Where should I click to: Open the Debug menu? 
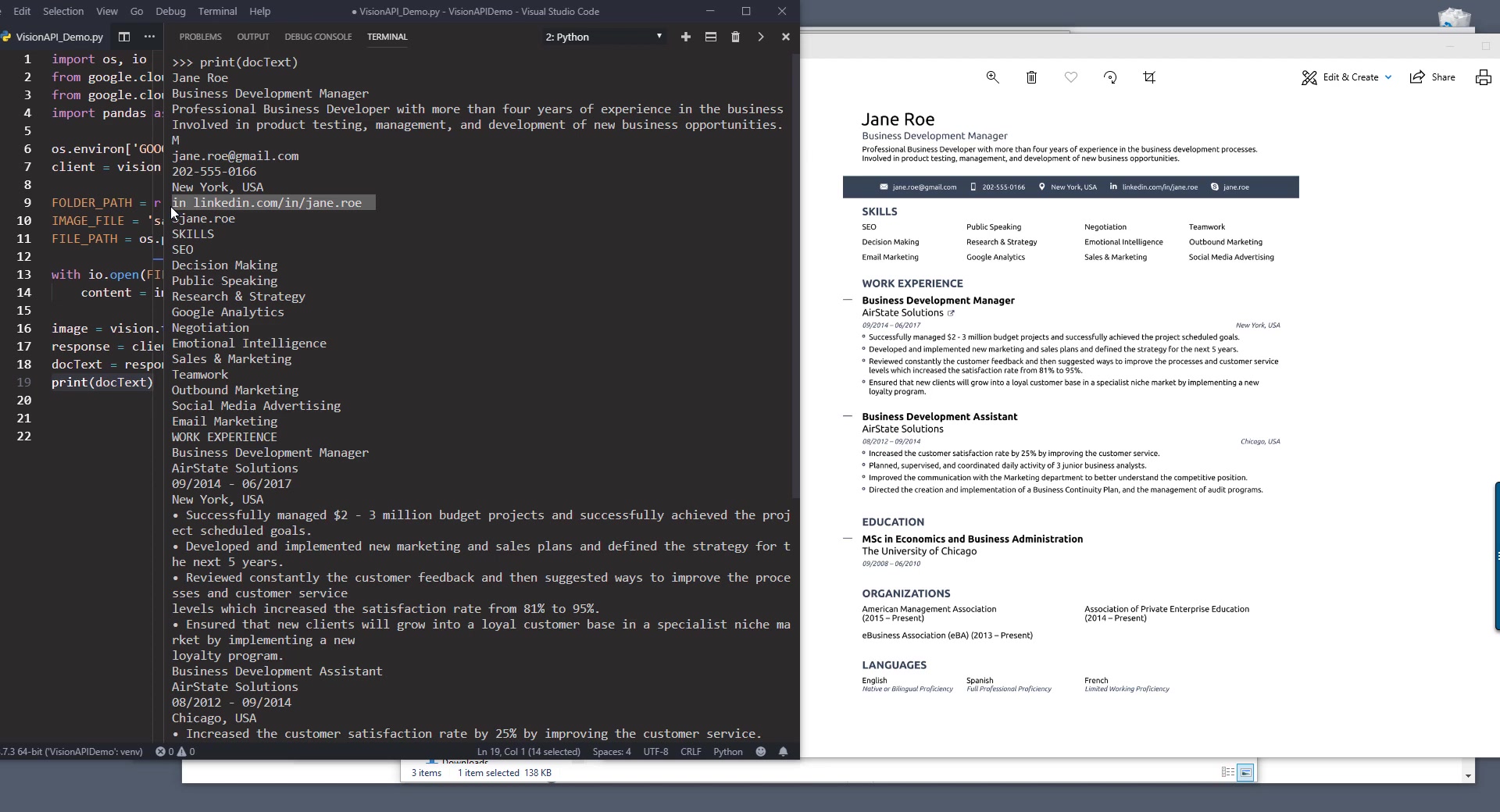coord(170,11)
